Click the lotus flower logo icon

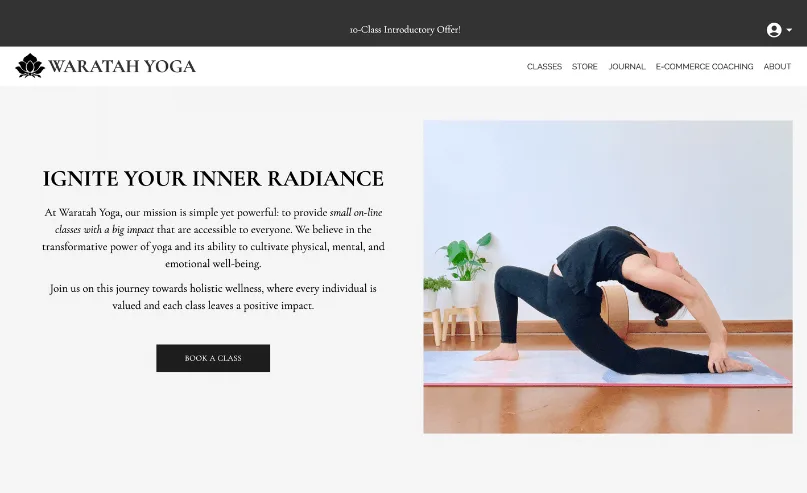[30, 66]
